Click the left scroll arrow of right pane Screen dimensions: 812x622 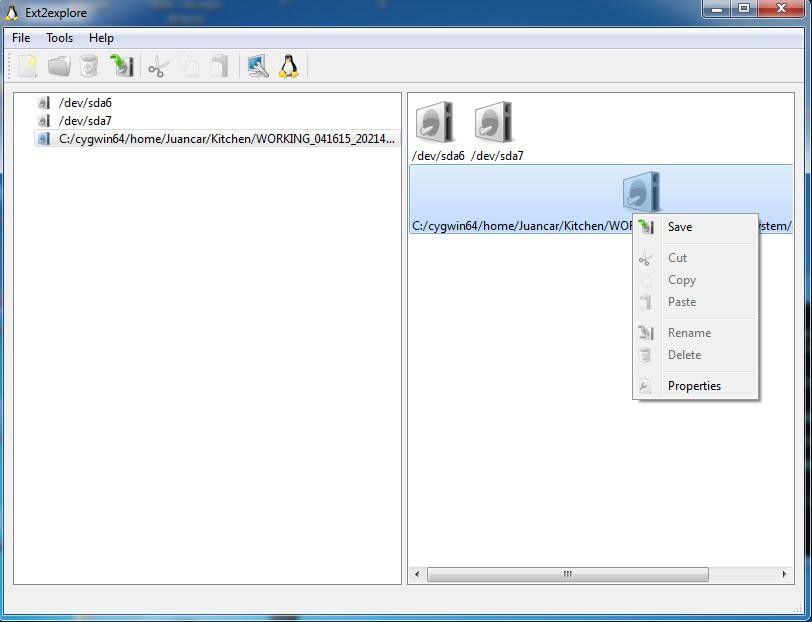click(x=417, y=574)
